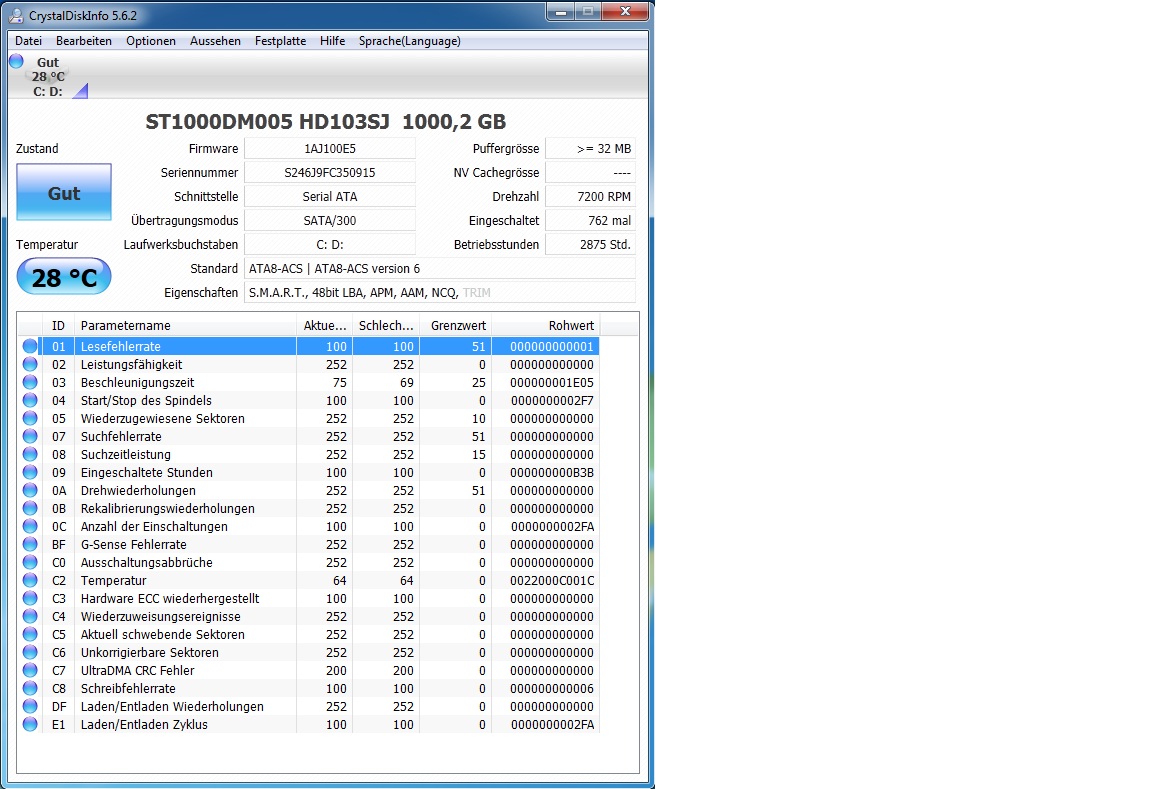Select the blue disk status orb in drive bar
1152x789 pixels.
[16, 62]
